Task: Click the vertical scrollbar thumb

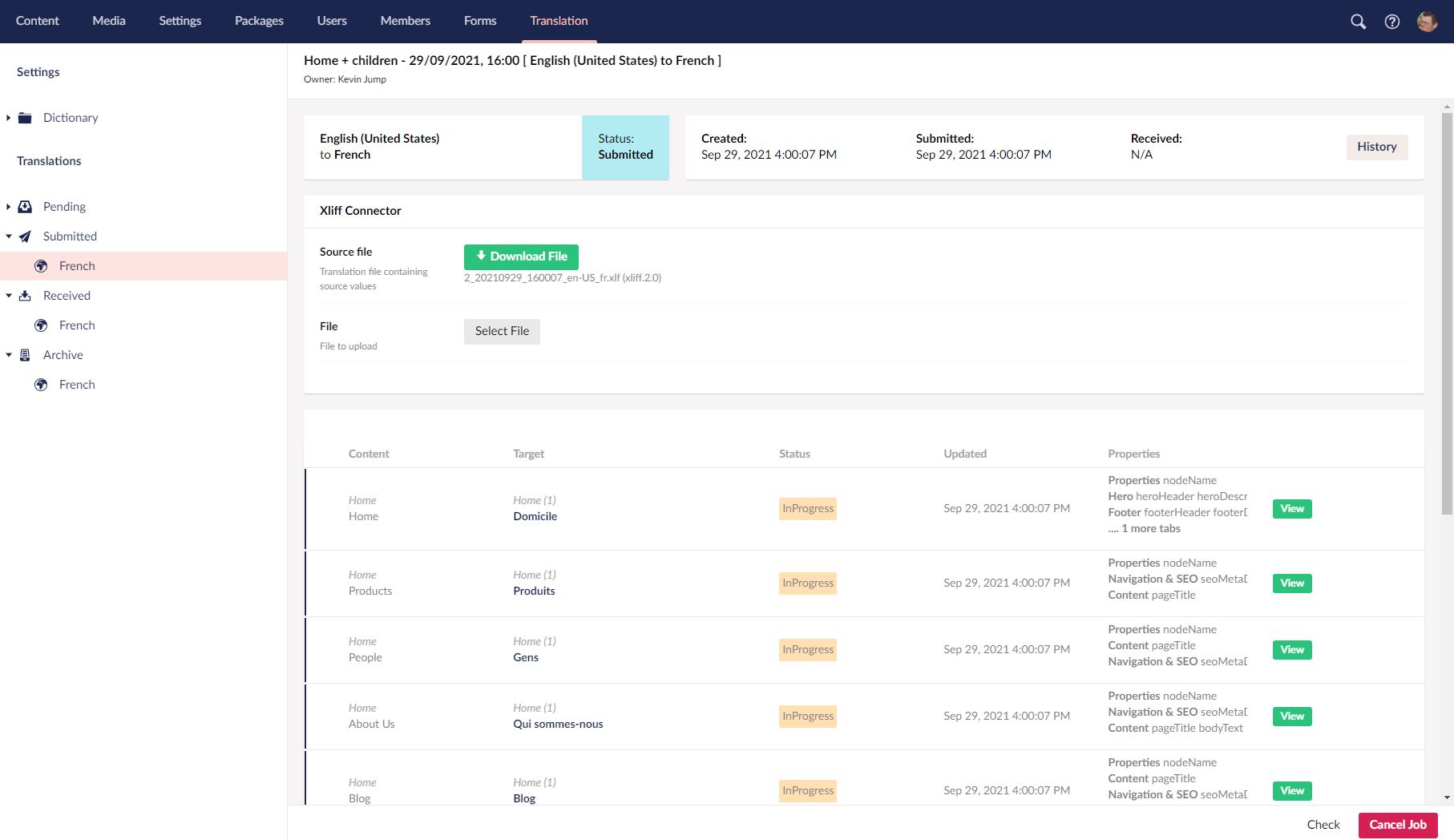Action: pos(1447,313)
